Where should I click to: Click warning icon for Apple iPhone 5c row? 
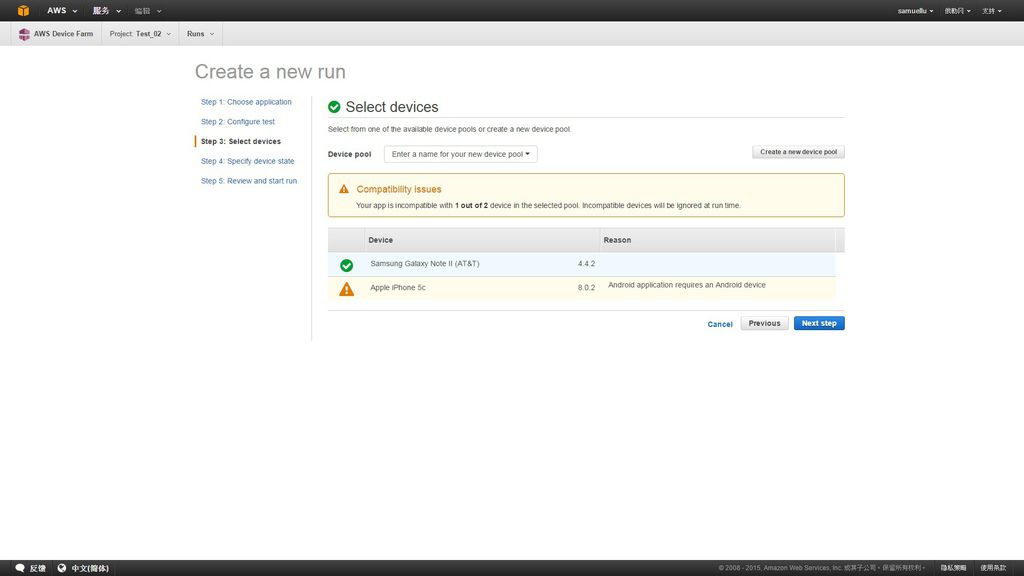tap(347, 289)
